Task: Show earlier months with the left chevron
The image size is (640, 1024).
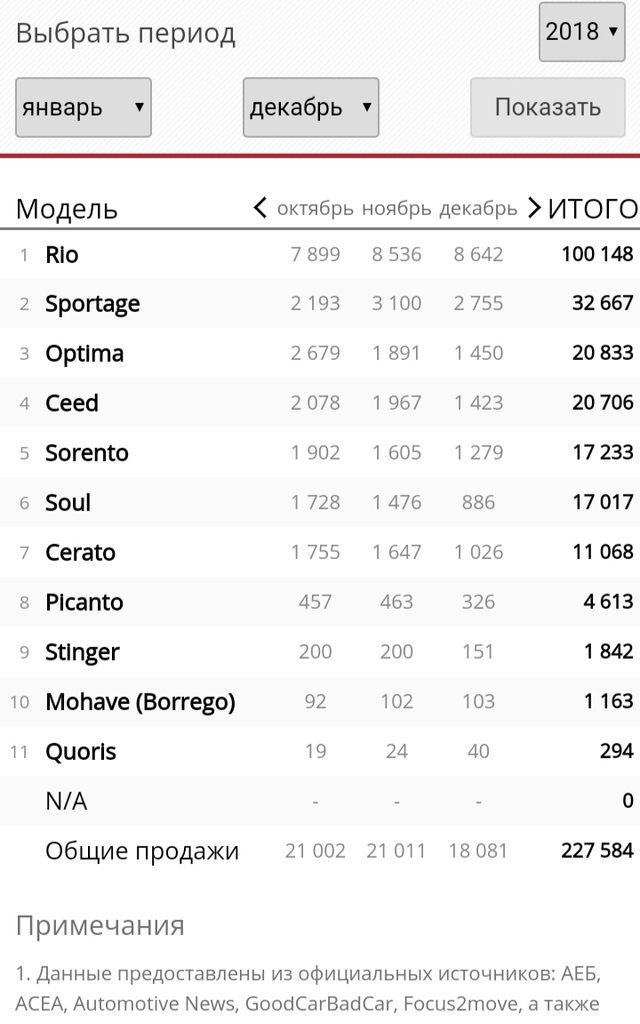Action: [x=260, y=208]
